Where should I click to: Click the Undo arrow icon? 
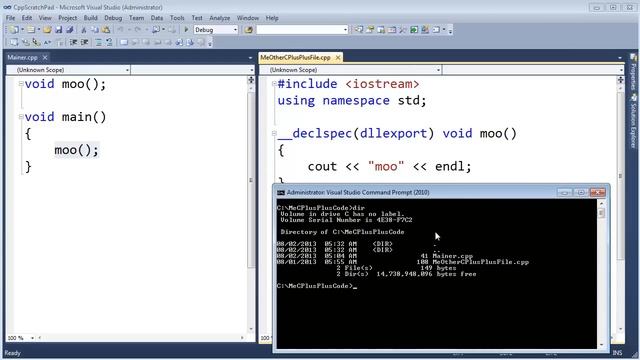[x=120, y=30]
